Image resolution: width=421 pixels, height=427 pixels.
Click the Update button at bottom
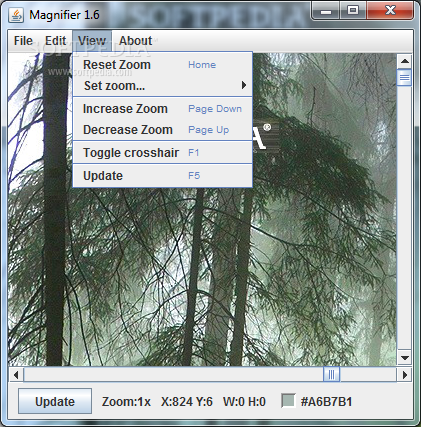[x=55, y=401]
